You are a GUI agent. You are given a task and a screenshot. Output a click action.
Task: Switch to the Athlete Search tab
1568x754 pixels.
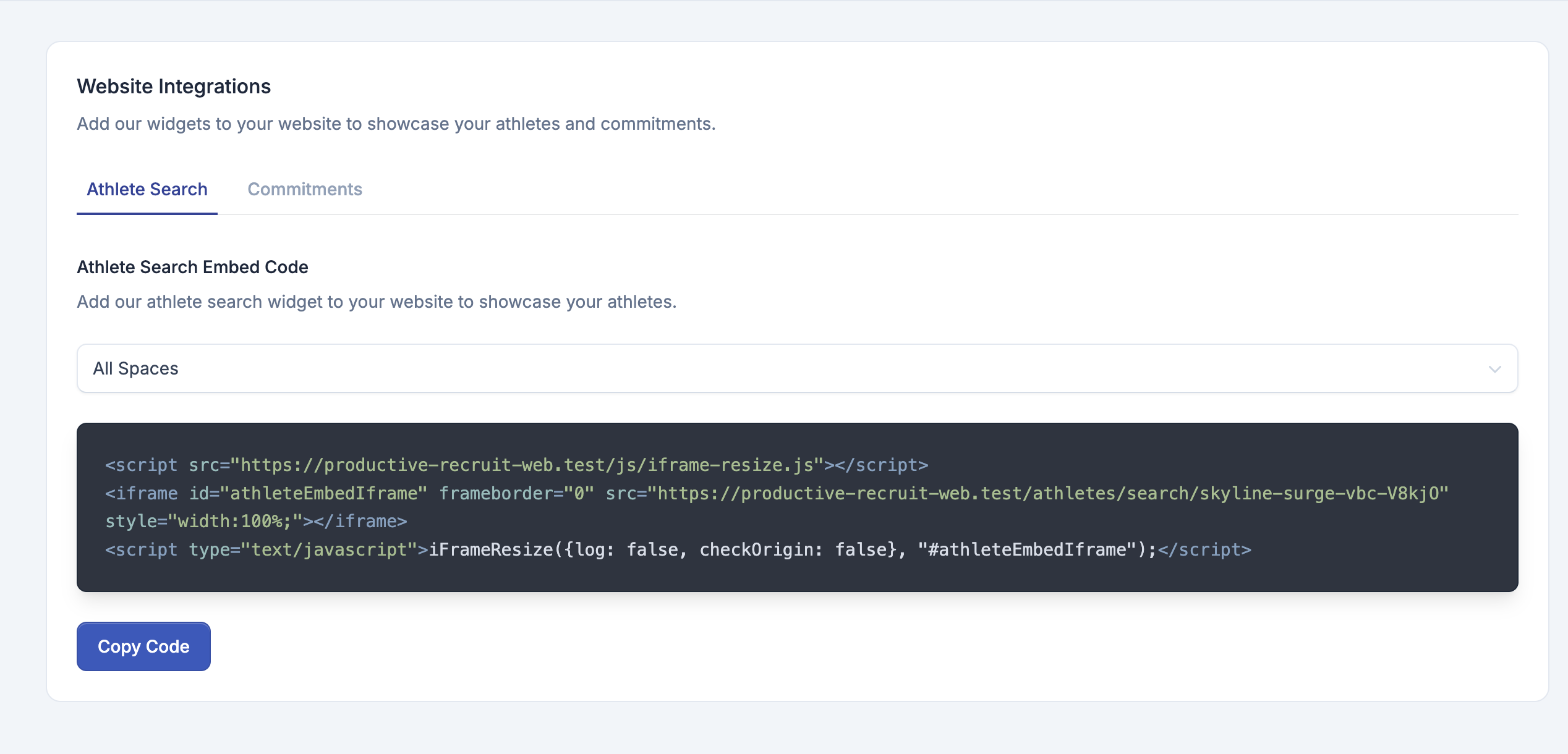[x=147, y=189]
